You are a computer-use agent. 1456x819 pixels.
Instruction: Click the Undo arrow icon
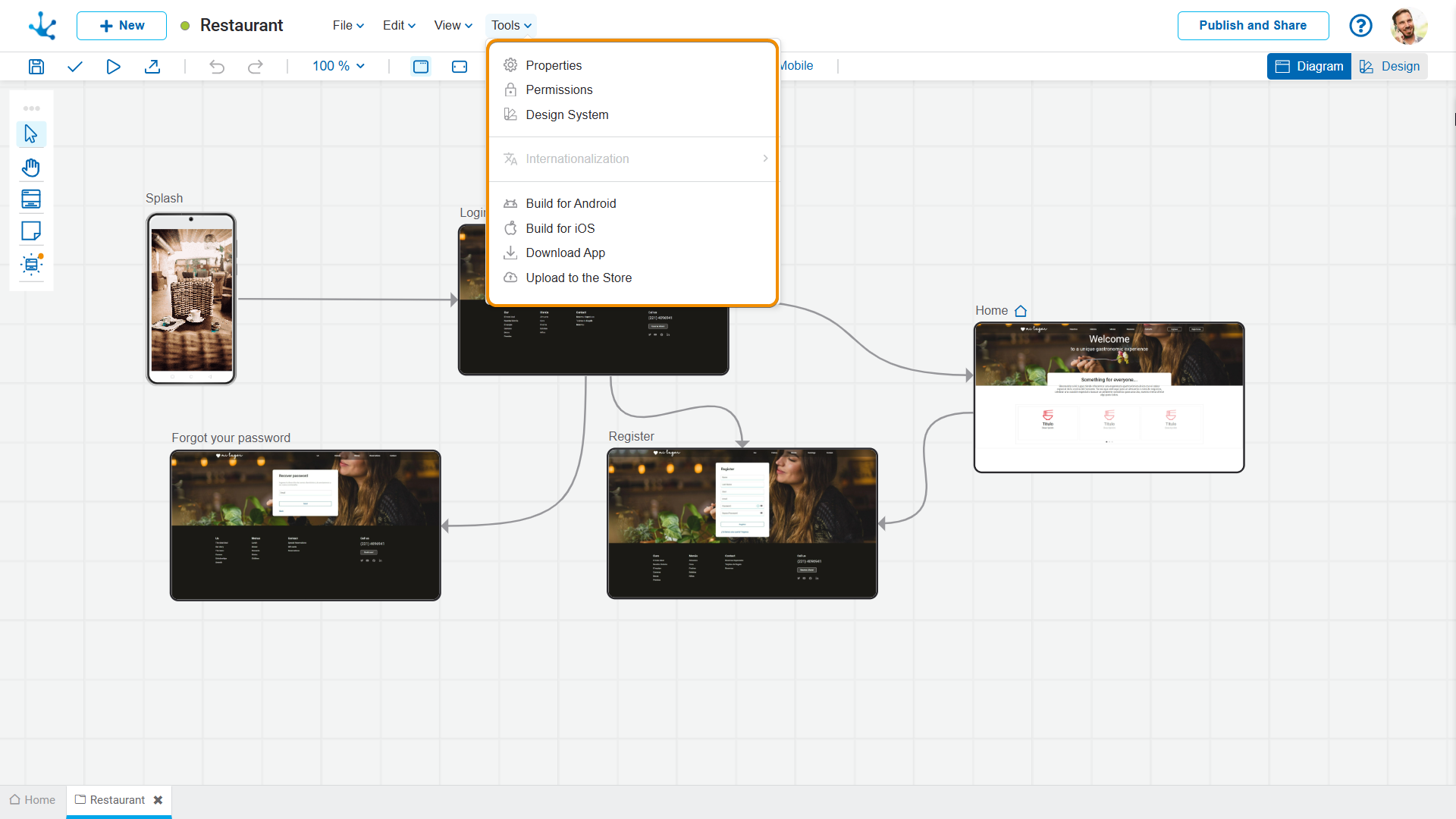pyautogui.click(x=217, y=67)
